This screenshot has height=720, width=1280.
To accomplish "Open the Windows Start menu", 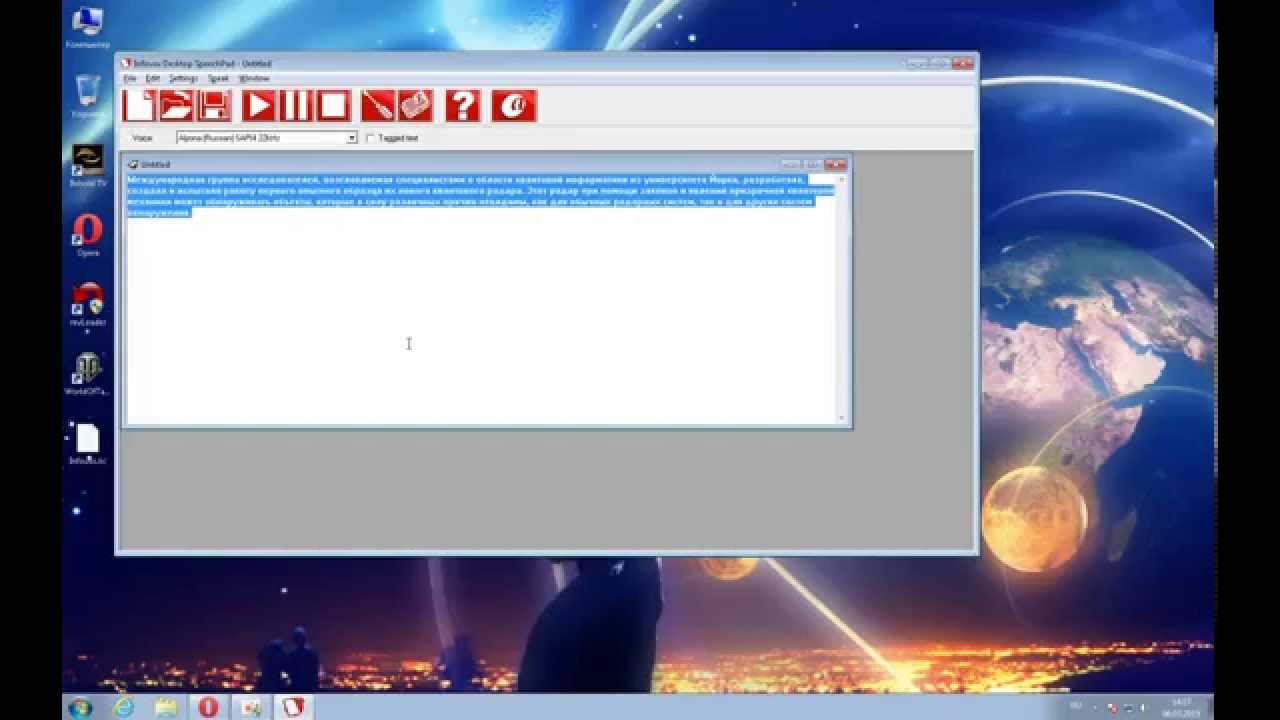I will 80,707.
